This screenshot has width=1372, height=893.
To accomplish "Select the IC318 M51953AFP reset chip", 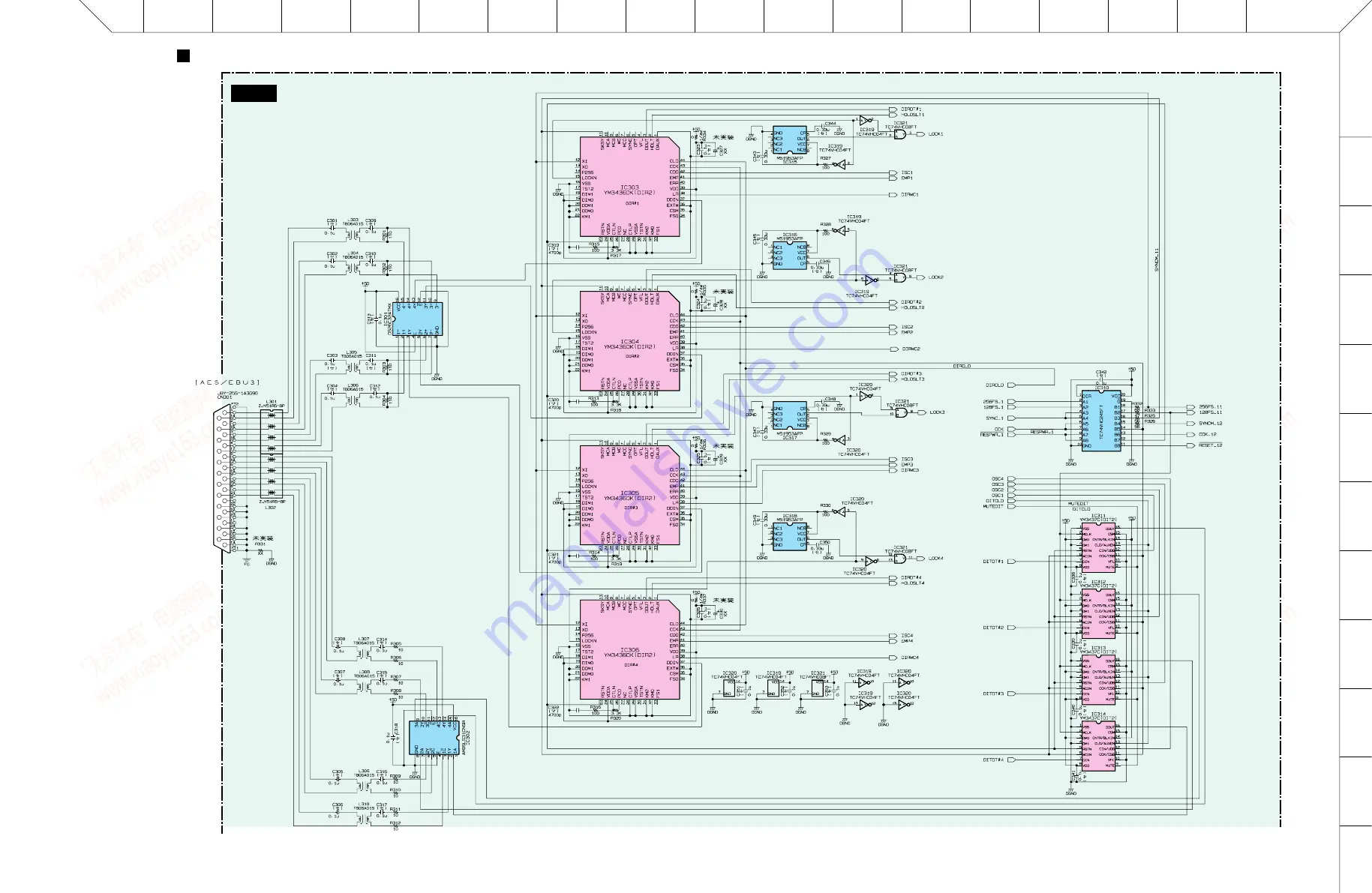I will (789, 536).
